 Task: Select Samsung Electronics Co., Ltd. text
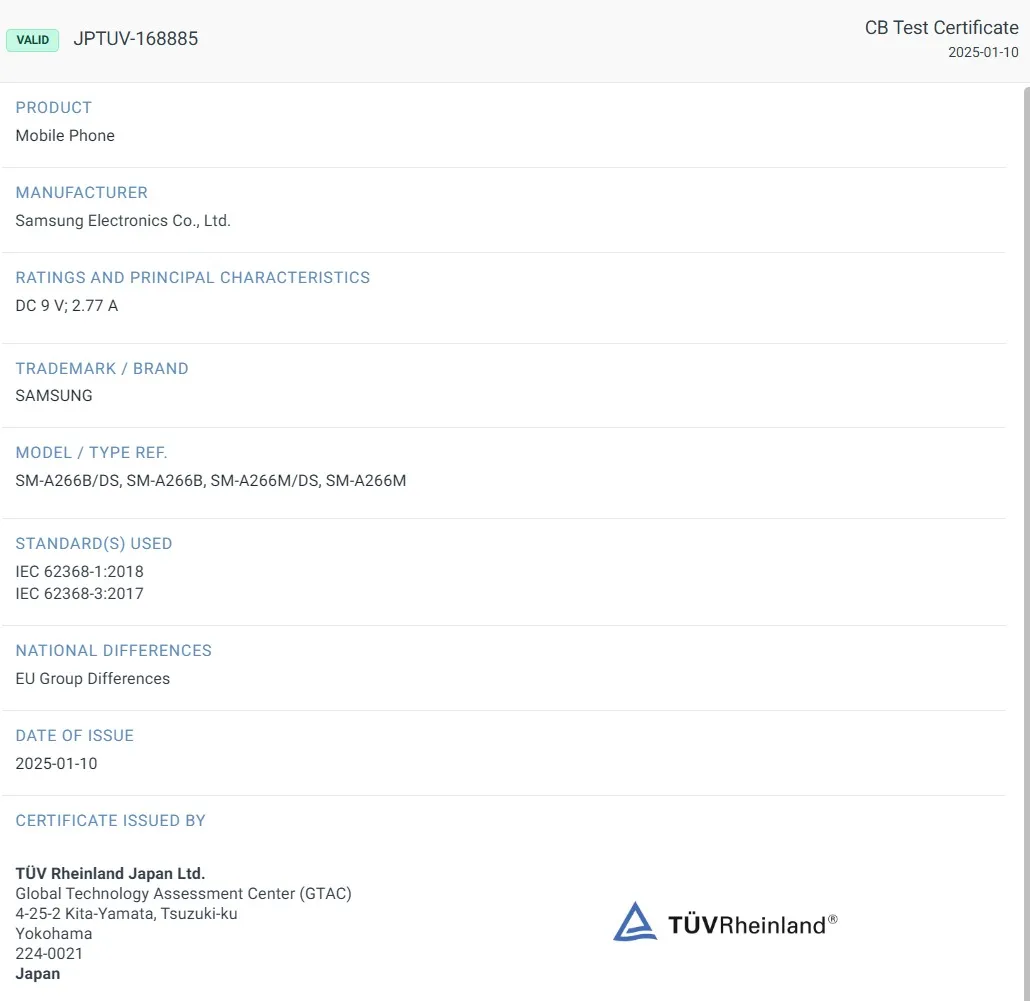(x=123, y=221)
